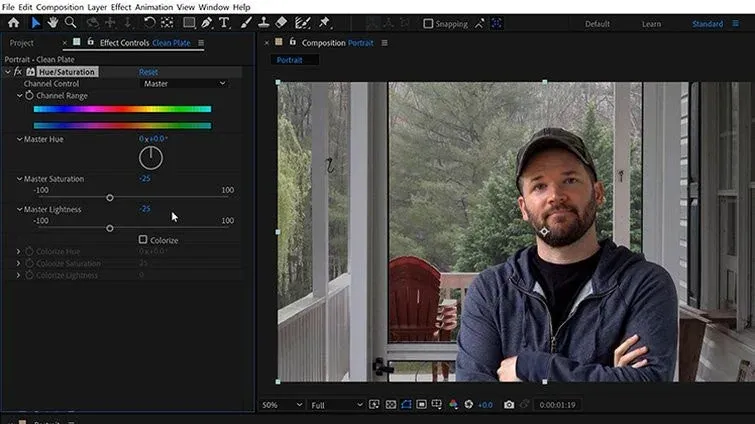Collapse the Channel Range property
Screen dimensions: 755x424
coord(20,96)
